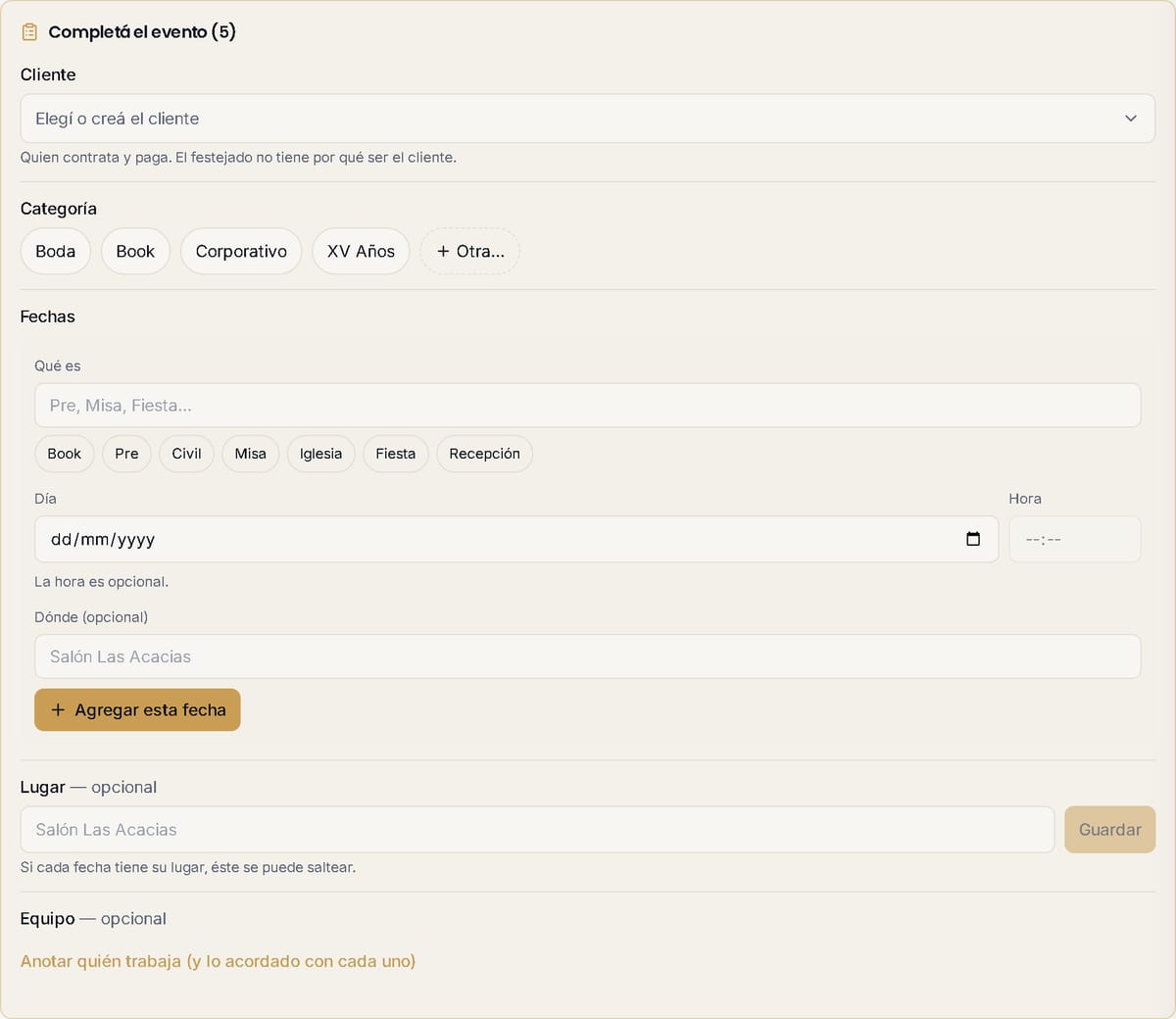Add another category with '+ Otra...'
The width and height of the screenshot is (1176, 1019).
(470, 251)
